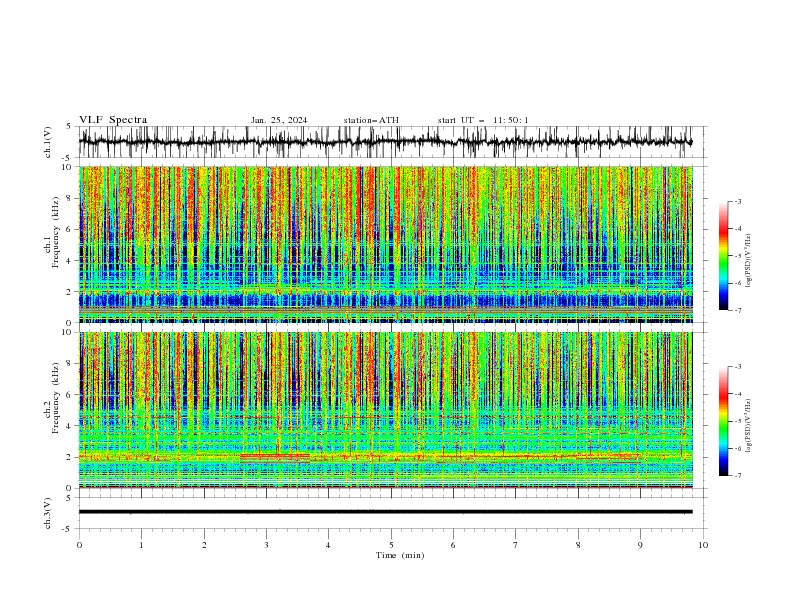Click the "1" tick on the time axis
Image resolution: width=792 pixels, height=612 pixels.
(x=141, y=545)
